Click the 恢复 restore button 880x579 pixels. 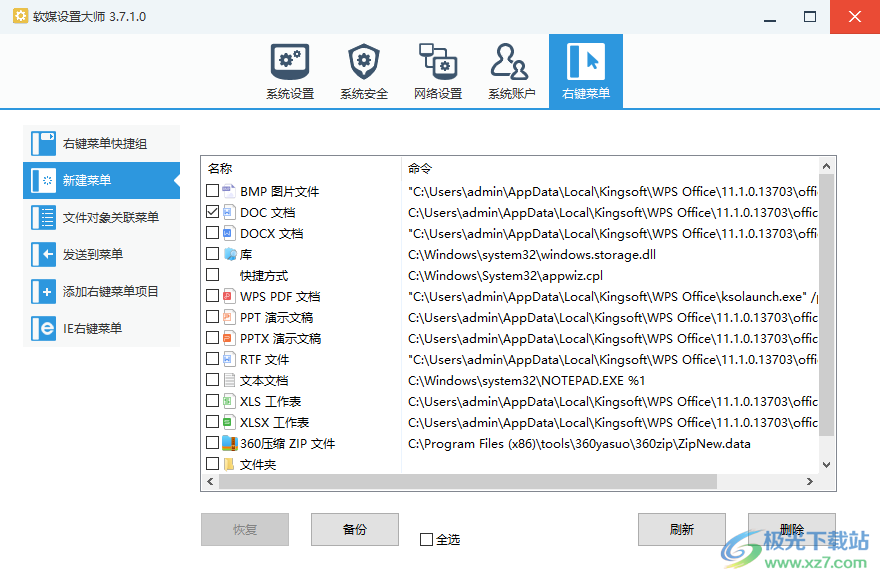coord(245,530)
